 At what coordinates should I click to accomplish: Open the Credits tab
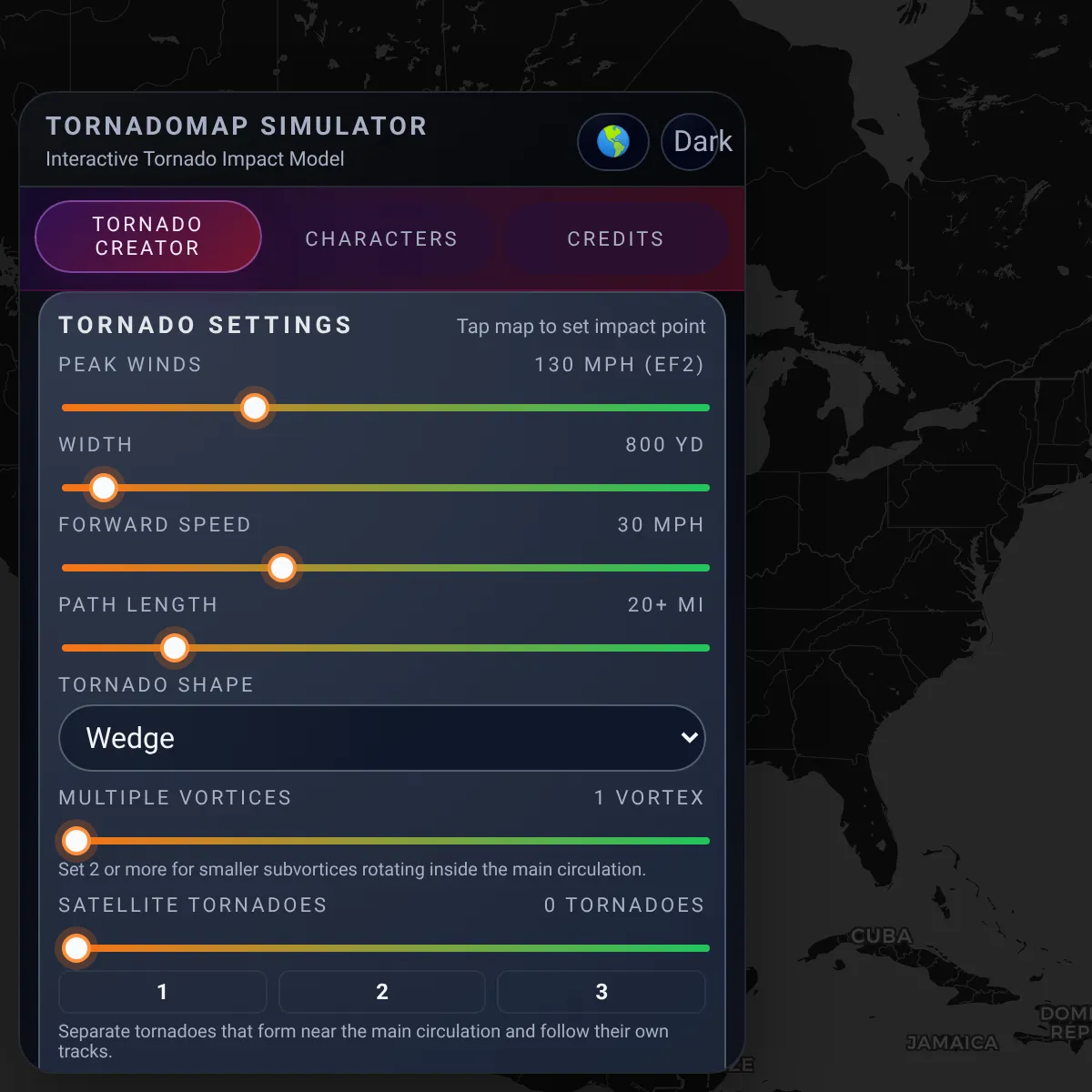[616, 238]
